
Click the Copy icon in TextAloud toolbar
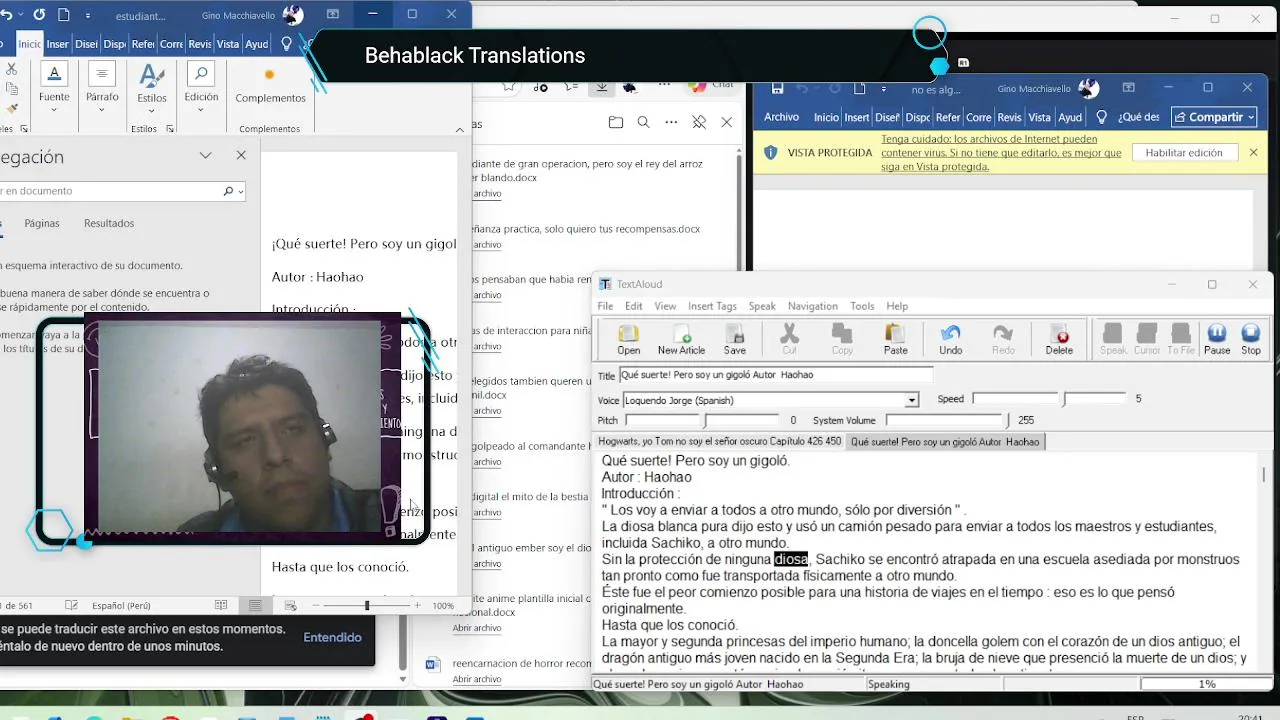(842, 339)
